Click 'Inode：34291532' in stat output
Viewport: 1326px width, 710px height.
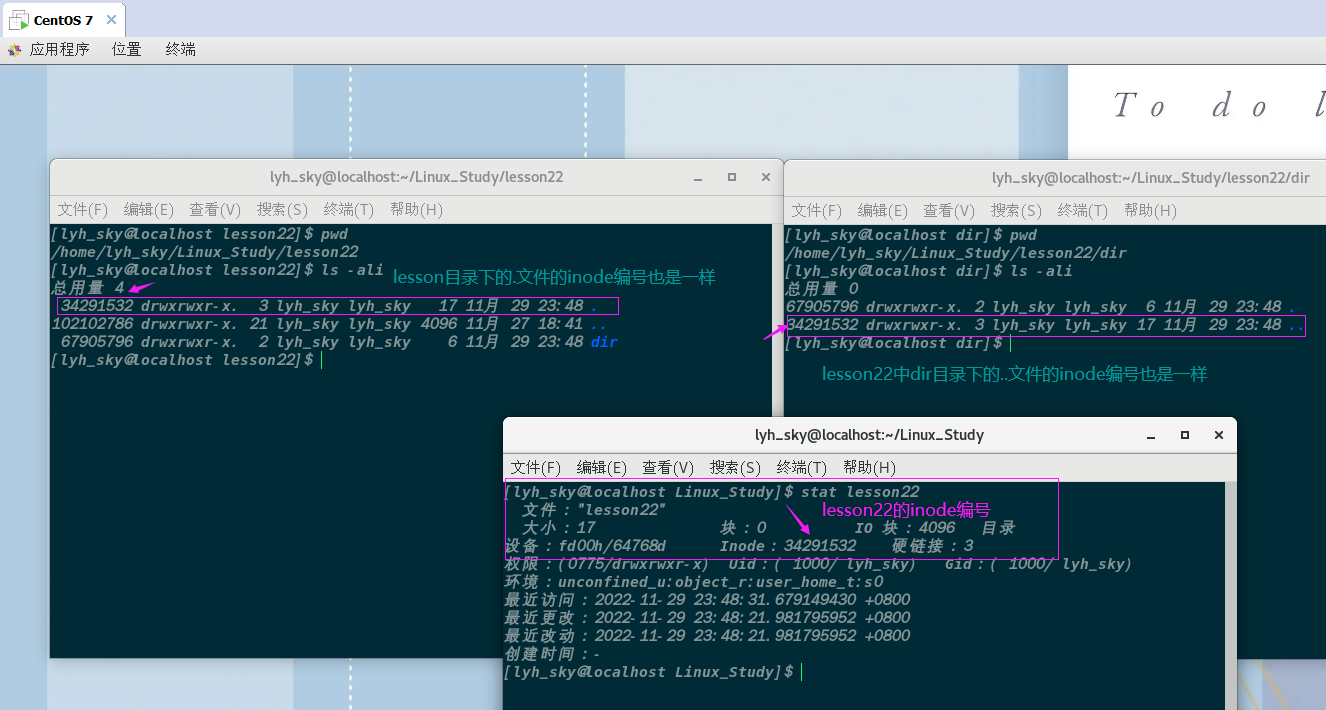pos(788,546)
